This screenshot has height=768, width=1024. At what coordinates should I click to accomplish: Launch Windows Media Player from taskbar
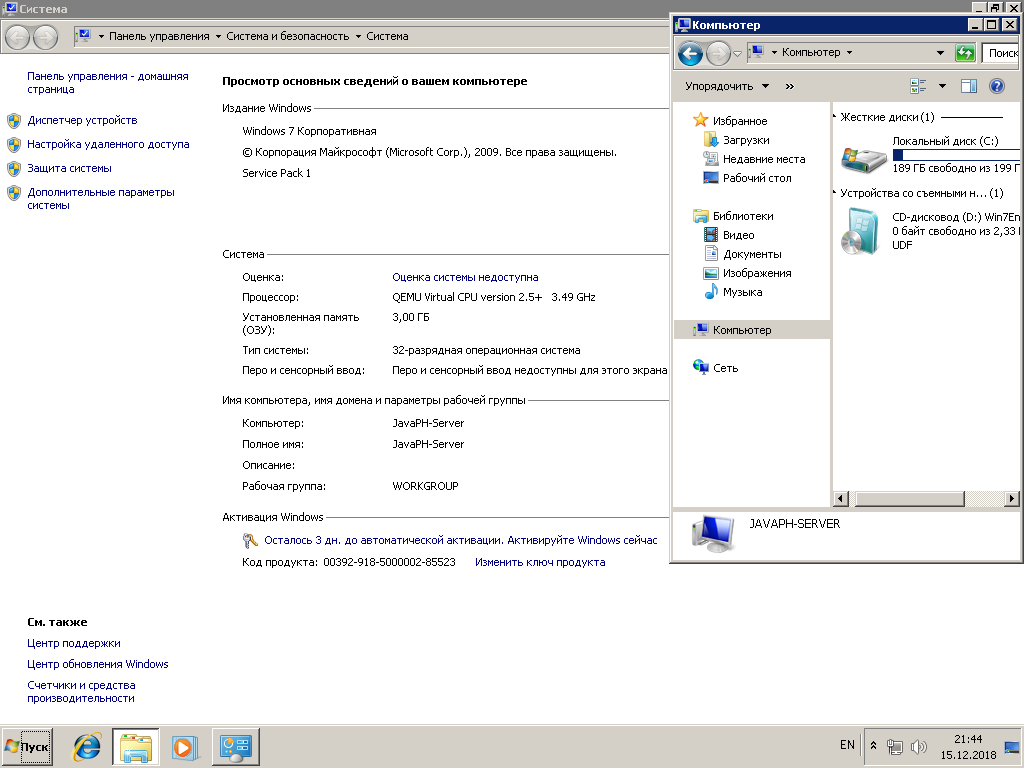185,746
